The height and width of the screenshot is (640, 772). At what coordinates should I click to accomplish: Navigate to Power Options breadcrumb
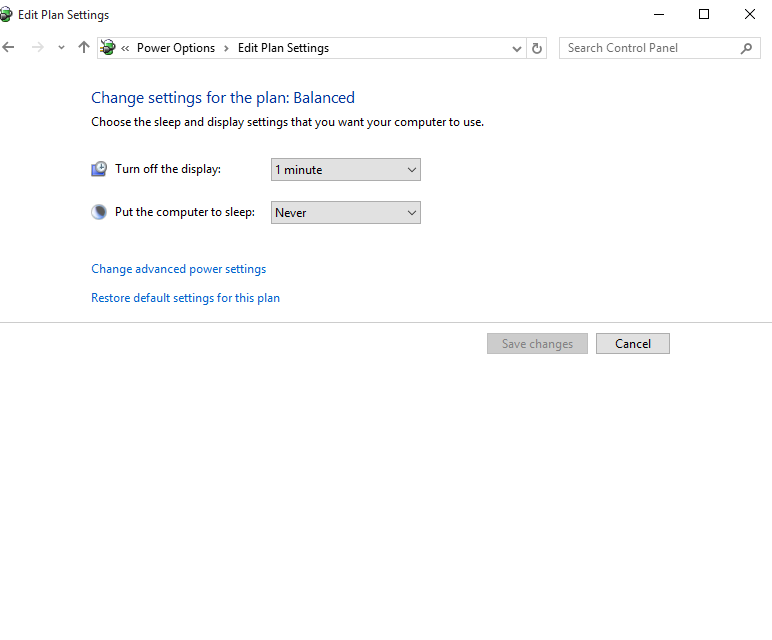(175, 48)
